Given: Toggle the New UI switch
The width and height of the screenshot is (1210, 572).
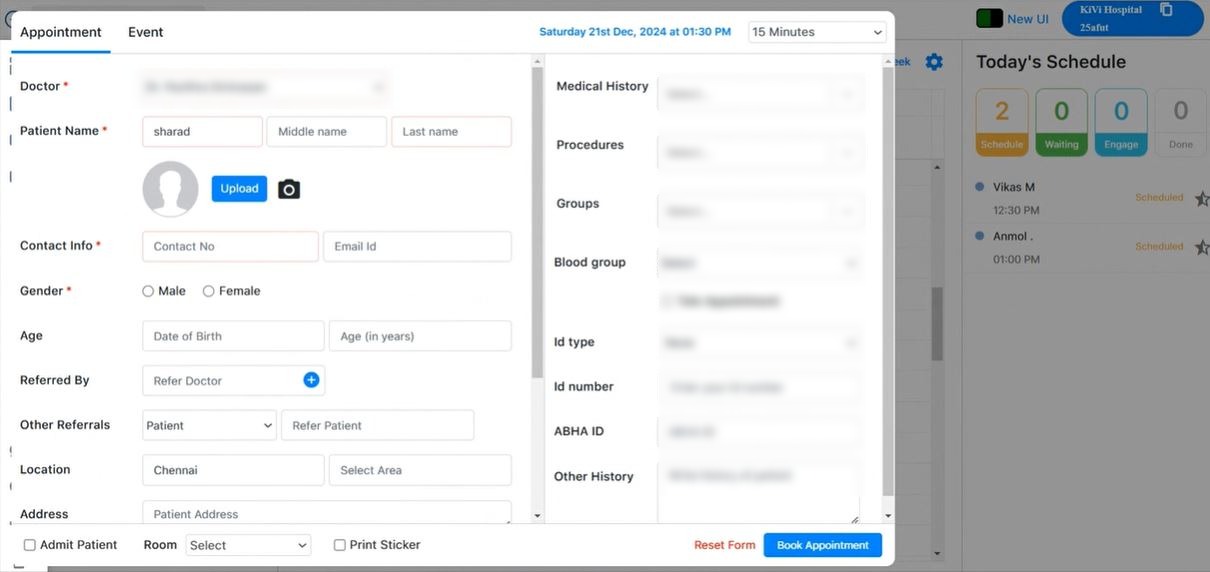Looking at the screenshot, I should coord(989,19).
